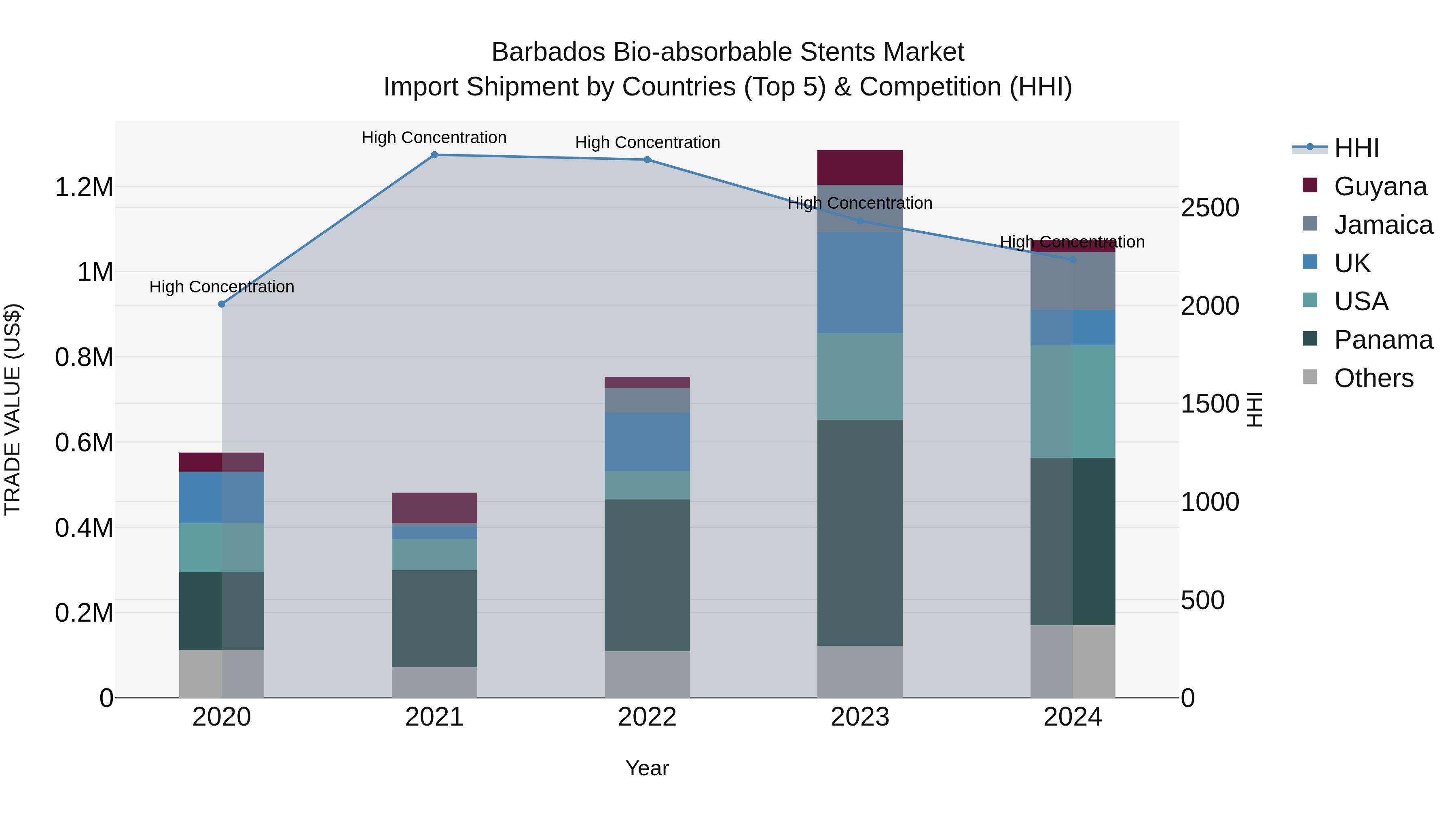Select the Others segment of the 2024 bar
The image size is (1456, 819).
click(x=1073, y=661)
